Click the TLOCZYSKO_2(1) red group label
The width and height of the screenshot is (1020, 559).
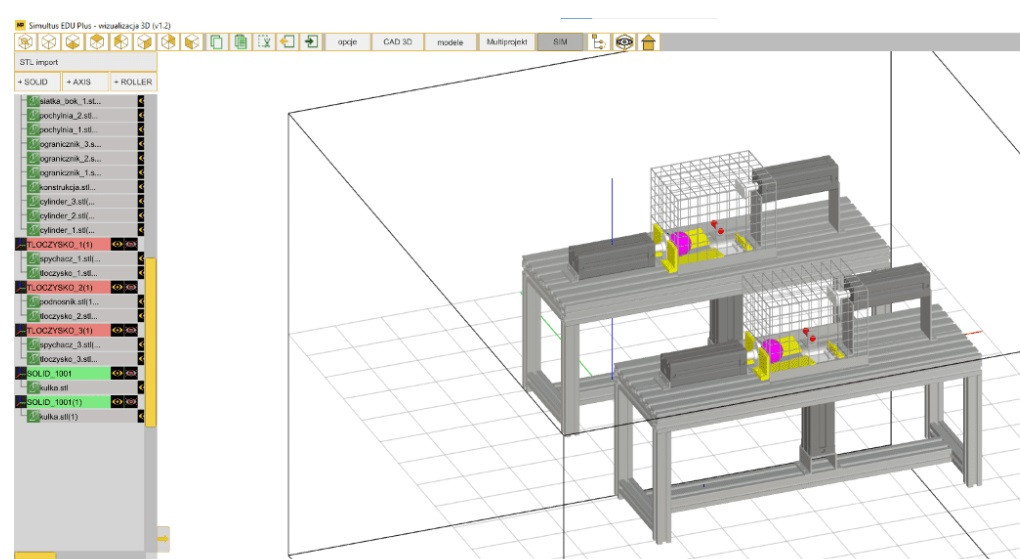(68, 288)
